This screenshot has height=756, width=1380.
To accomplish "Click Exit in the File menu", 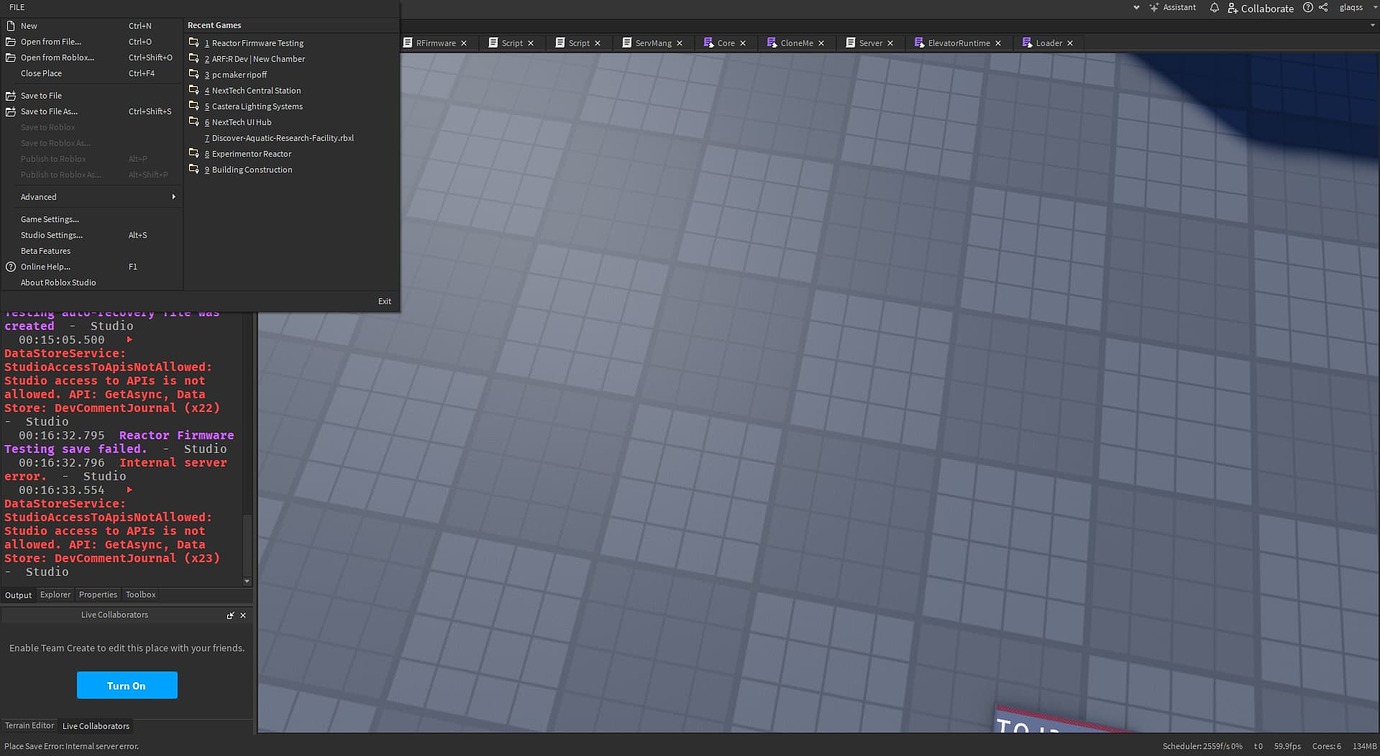I will tap(384, 301).
